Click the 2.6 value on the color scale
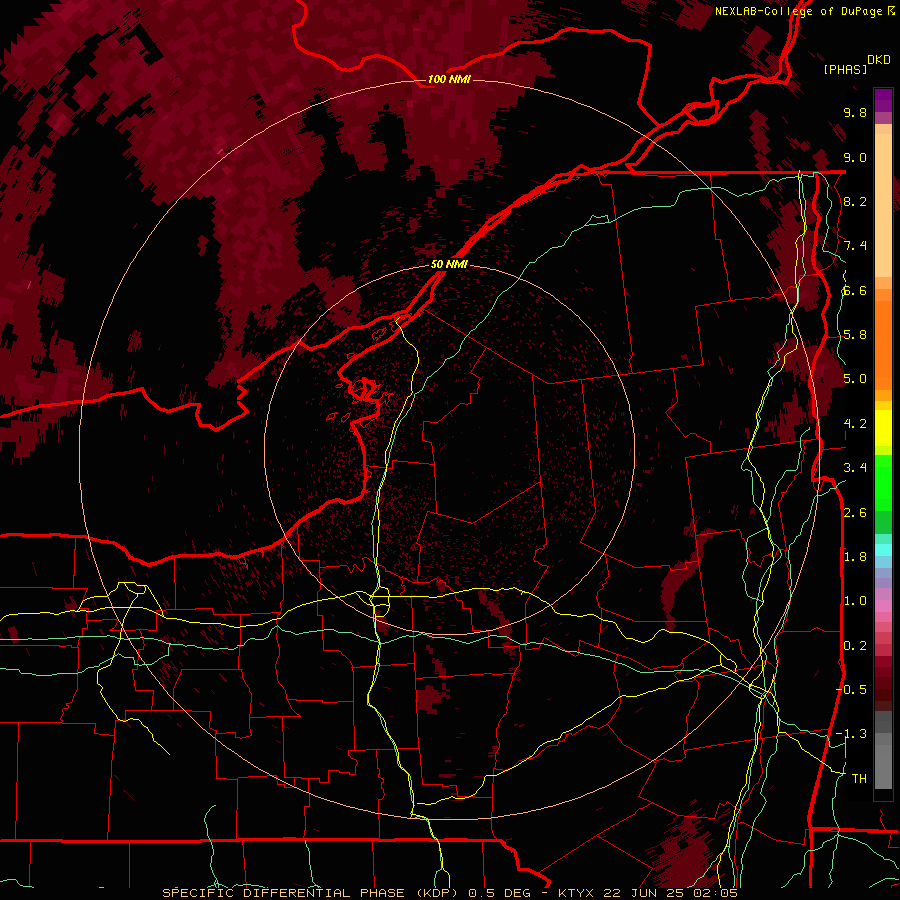The height and width of the screenshot is (900, 900). (x=855, y=513)
